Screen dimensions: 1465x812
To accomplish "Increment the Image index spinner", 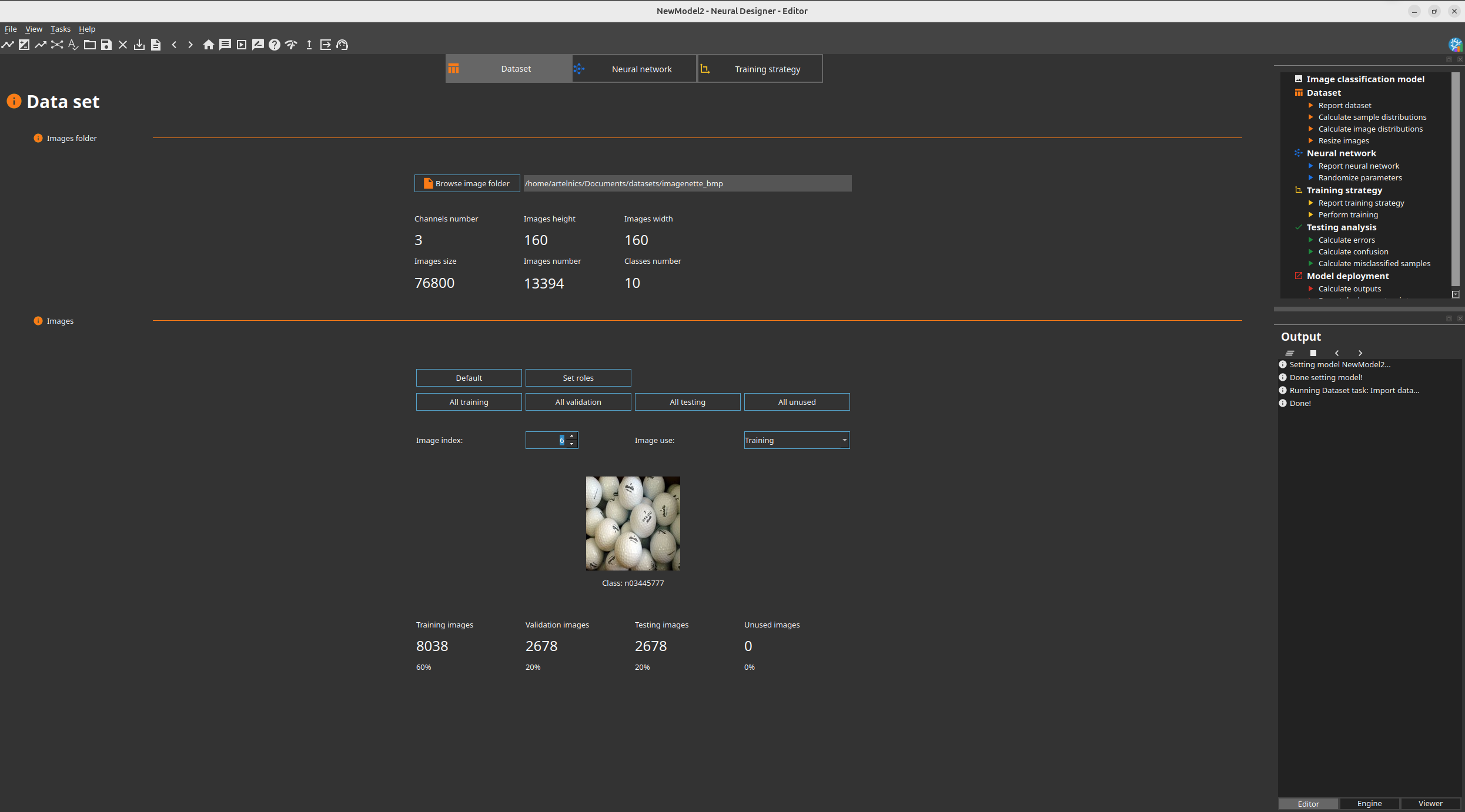I will coord(572,437).
